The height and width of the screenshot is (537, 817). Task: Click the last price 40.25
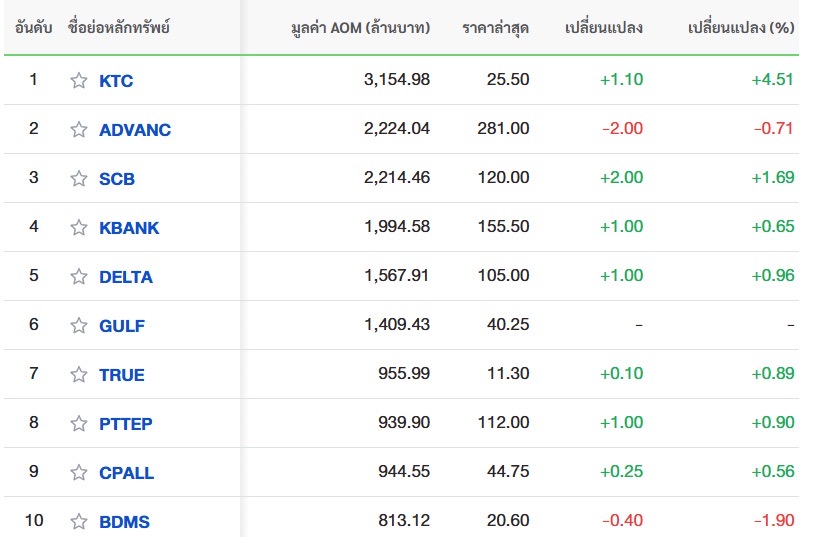click(508, 324)
